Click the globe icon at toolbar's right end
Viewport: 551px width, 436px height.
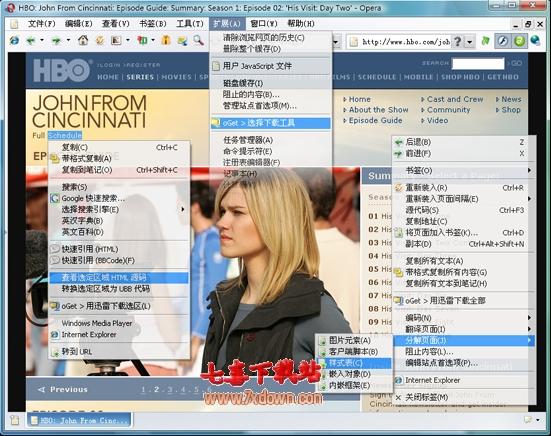pos(535,41)
